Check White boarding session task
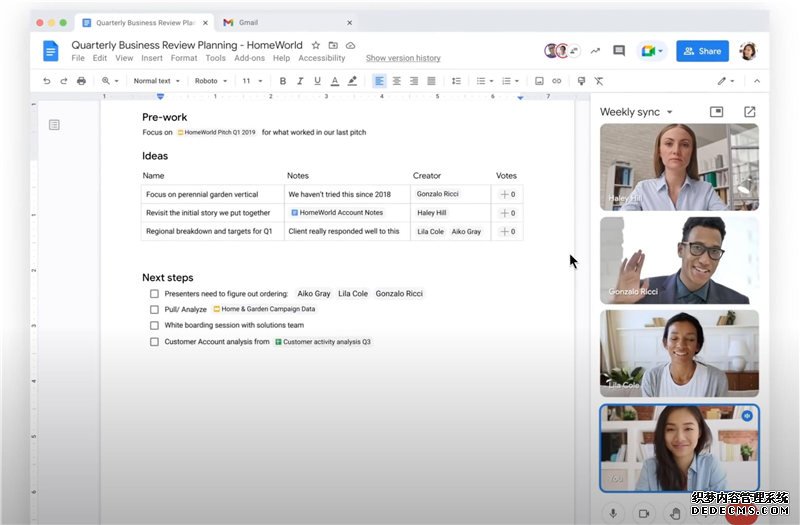The width and height of the screenshot is (800, 525). [154, 325]
